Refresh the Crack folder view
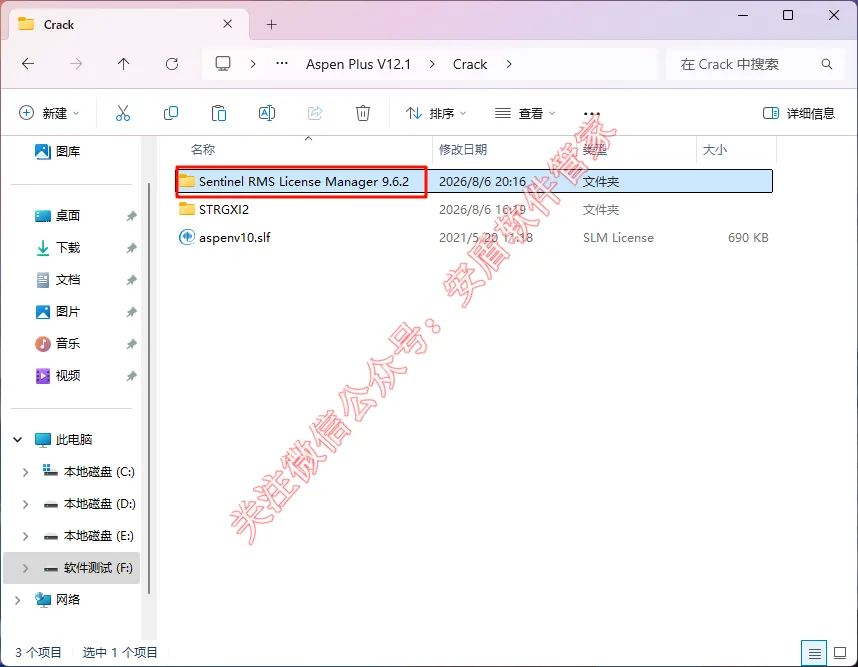This screenshot has width=858, height=667. click(172, 64)
